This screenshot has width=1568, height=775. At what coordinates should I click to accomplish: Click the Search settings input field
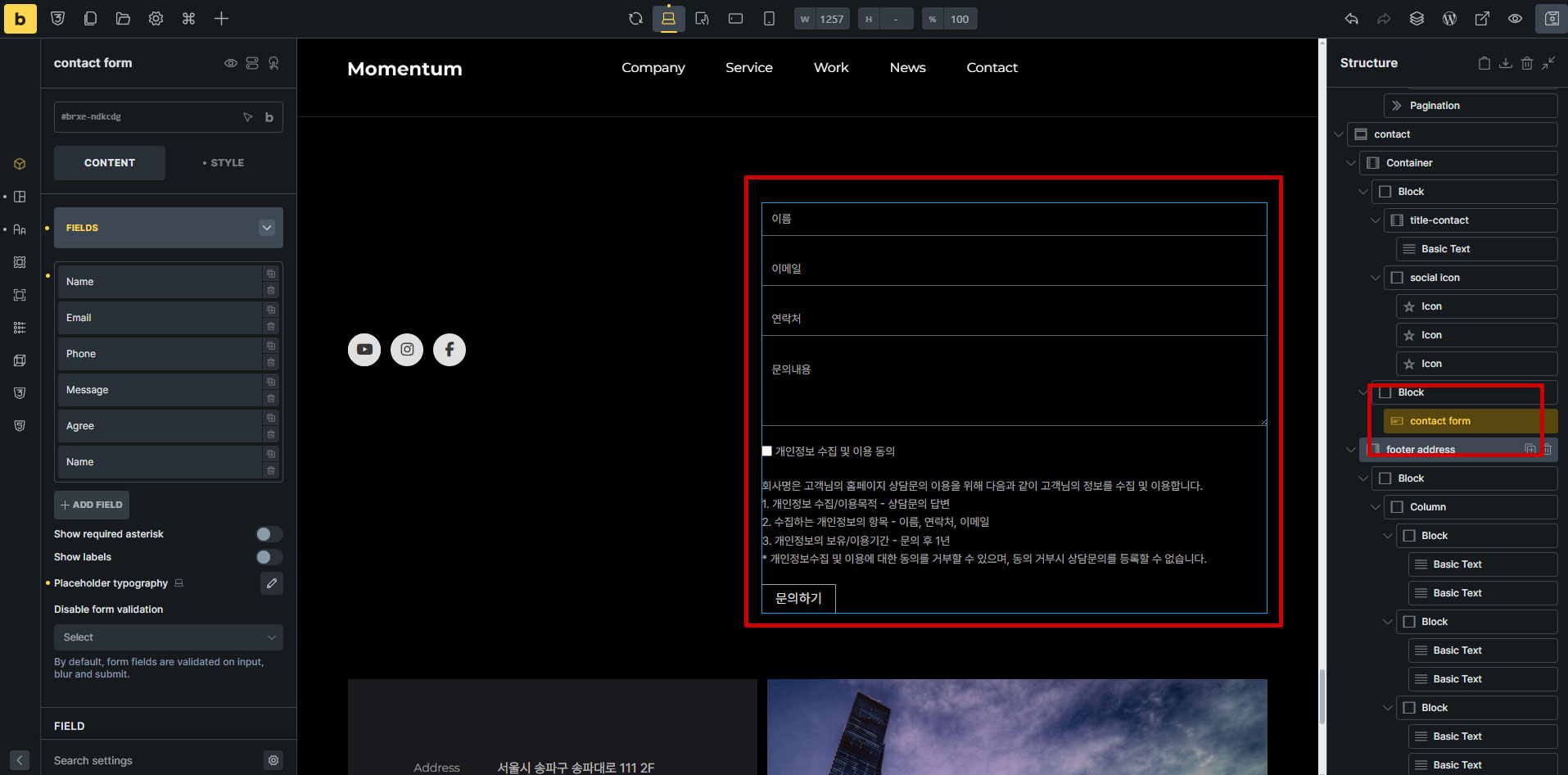coord(156,760)
